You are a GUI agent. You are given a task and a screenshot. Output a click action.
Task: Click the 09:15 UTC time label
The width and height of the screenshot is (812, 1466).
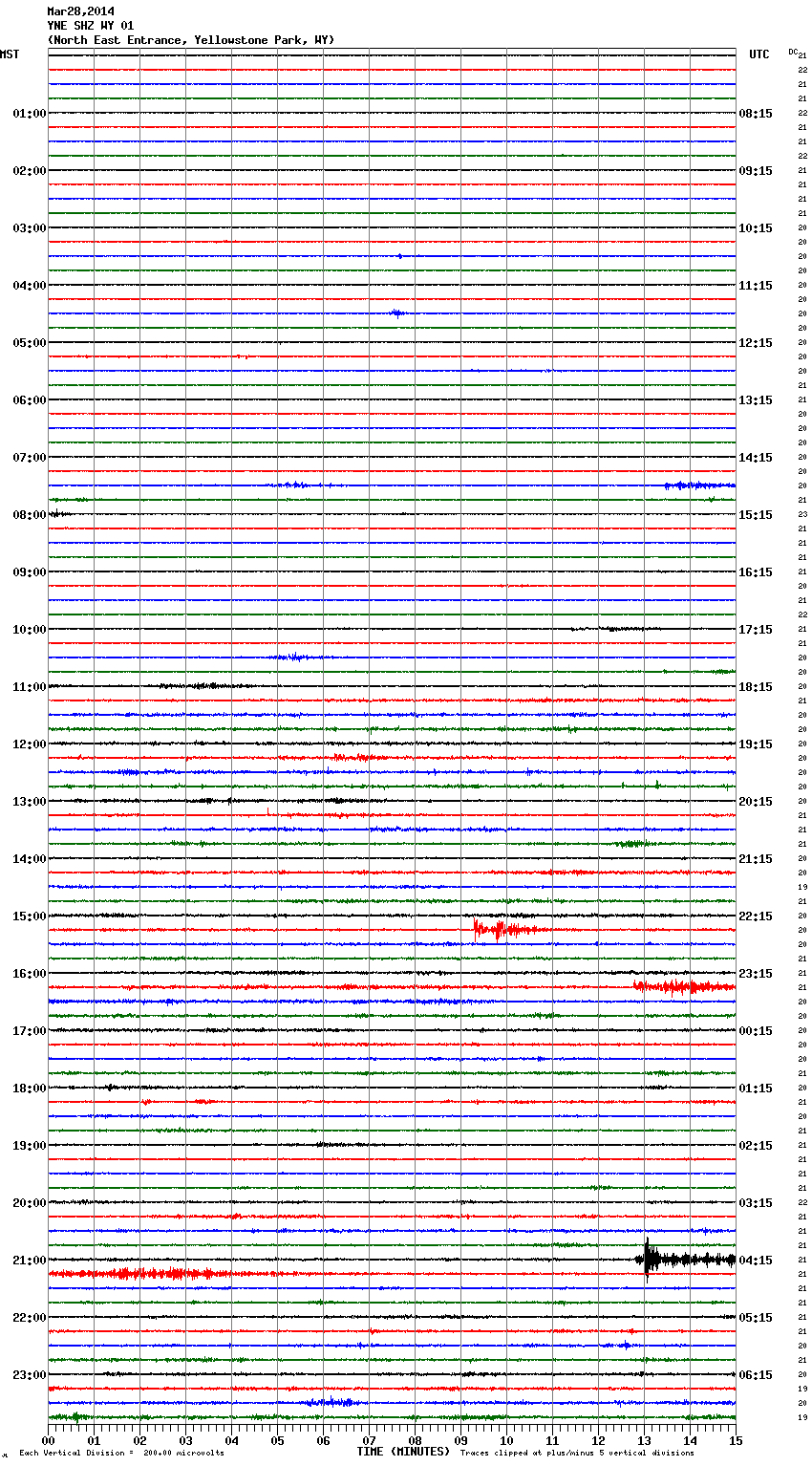pyautogui.click(x=756, y=171)
